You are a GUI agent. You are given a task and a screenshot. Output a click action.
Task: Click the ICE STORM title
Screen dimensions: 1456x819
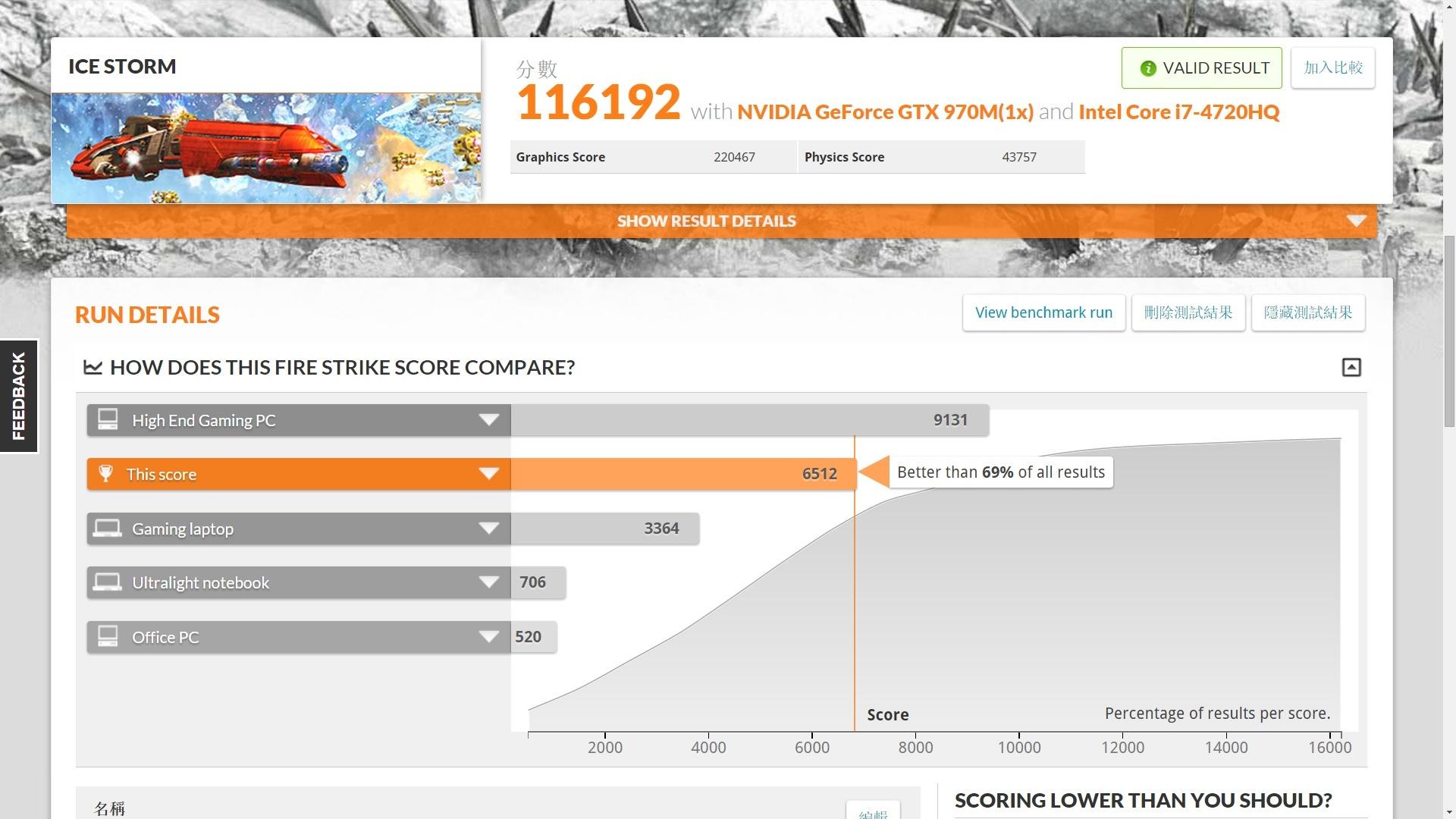click(122, 67)
